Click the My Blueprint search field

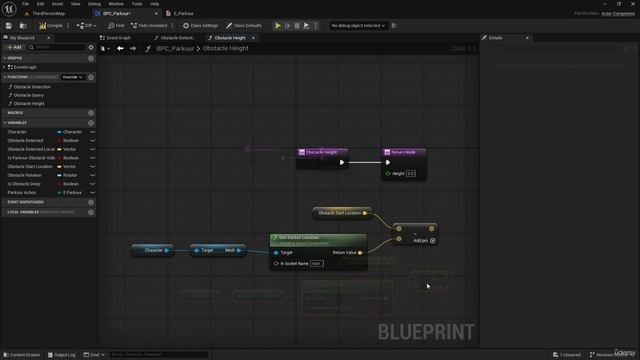pos(57,47)
